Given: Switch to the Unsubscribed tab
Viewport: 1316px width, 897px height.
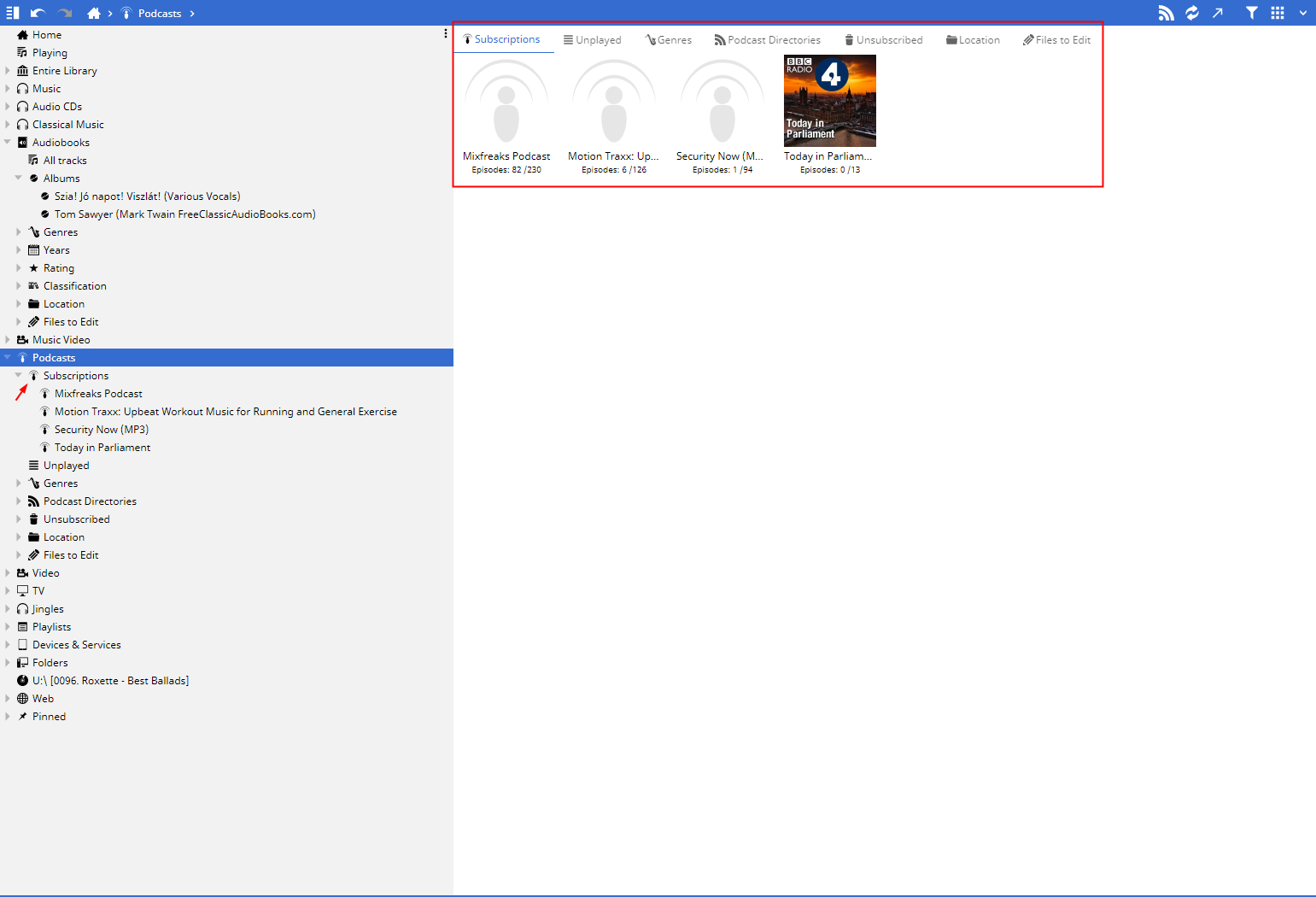Looking at the screenshot, I should pos(883,40).
